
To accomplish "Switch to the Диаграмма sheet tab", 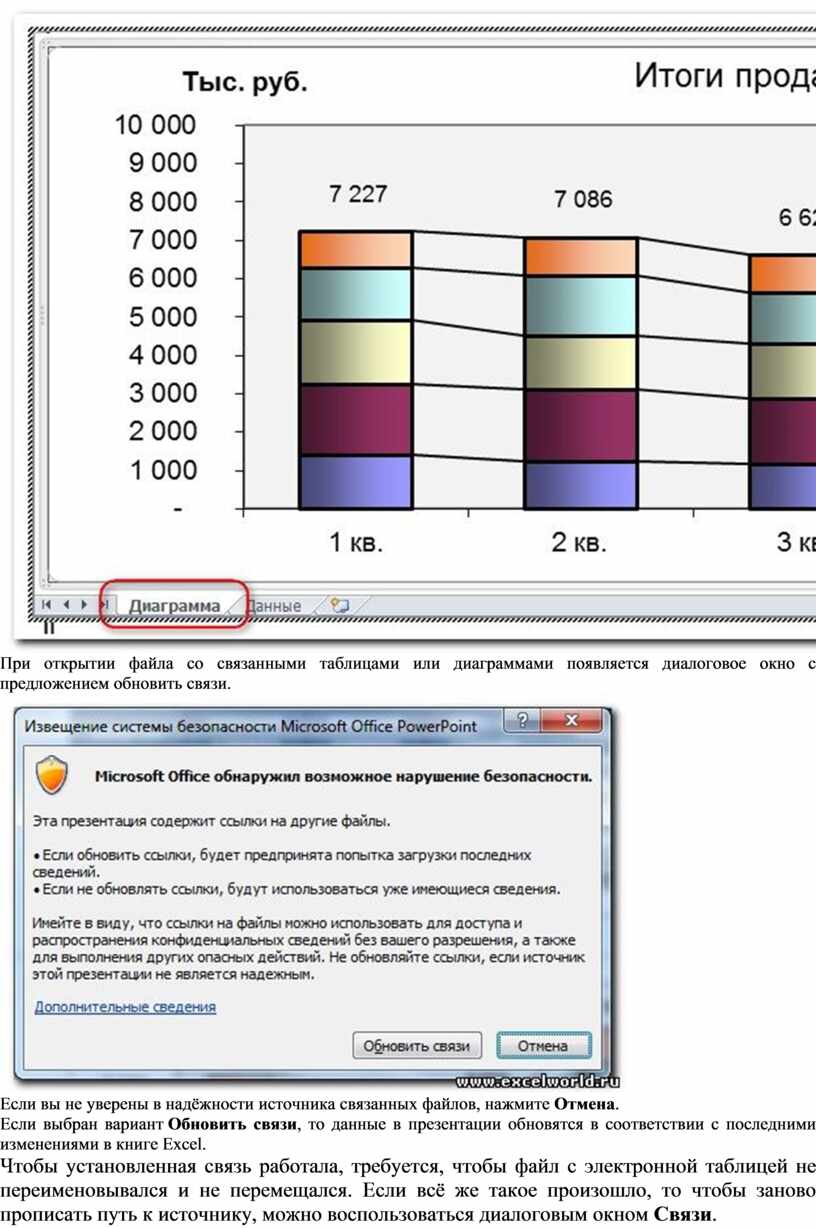I will coord(174,606).
